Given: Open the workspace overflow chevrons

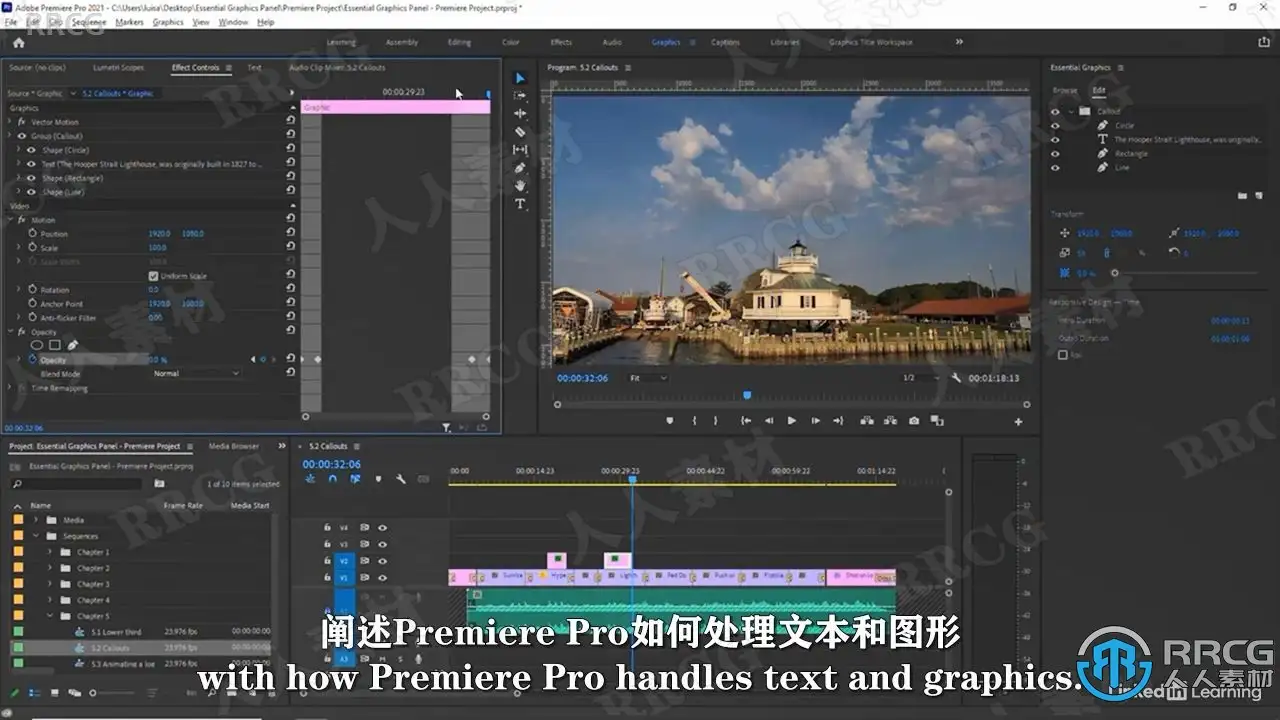Looking at the screenshot, I should point(959,42).
